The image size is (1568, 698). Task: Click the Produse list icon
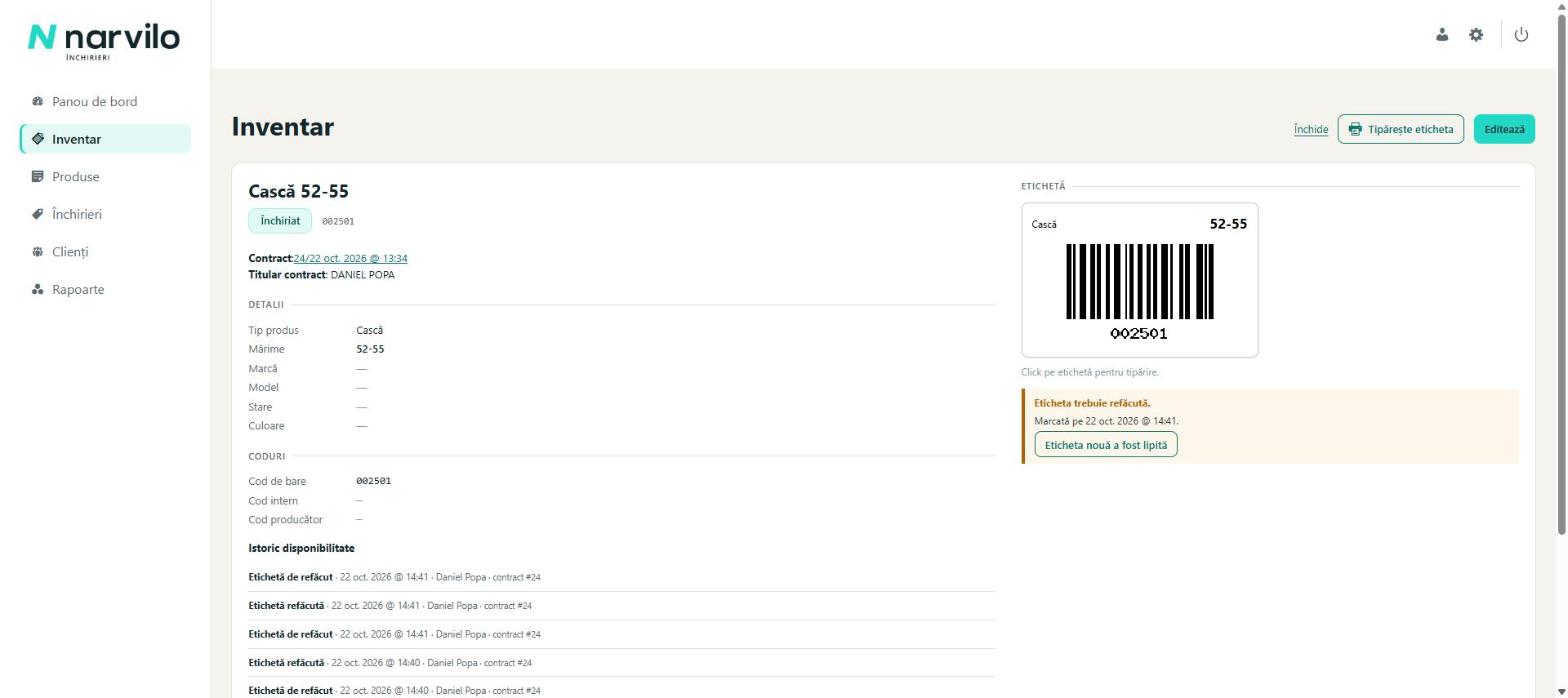coord(38,177)
